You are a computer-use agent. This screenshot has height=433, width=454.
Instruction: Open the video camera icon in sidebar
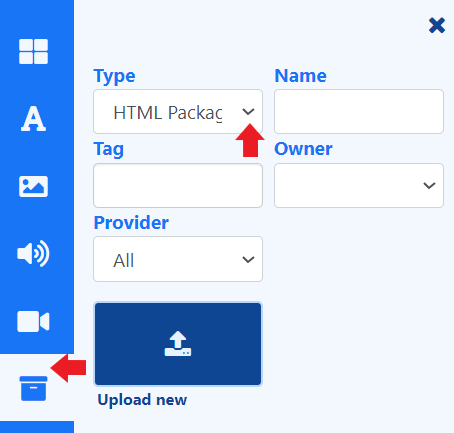pyautogui.click(x=33, y=321)
